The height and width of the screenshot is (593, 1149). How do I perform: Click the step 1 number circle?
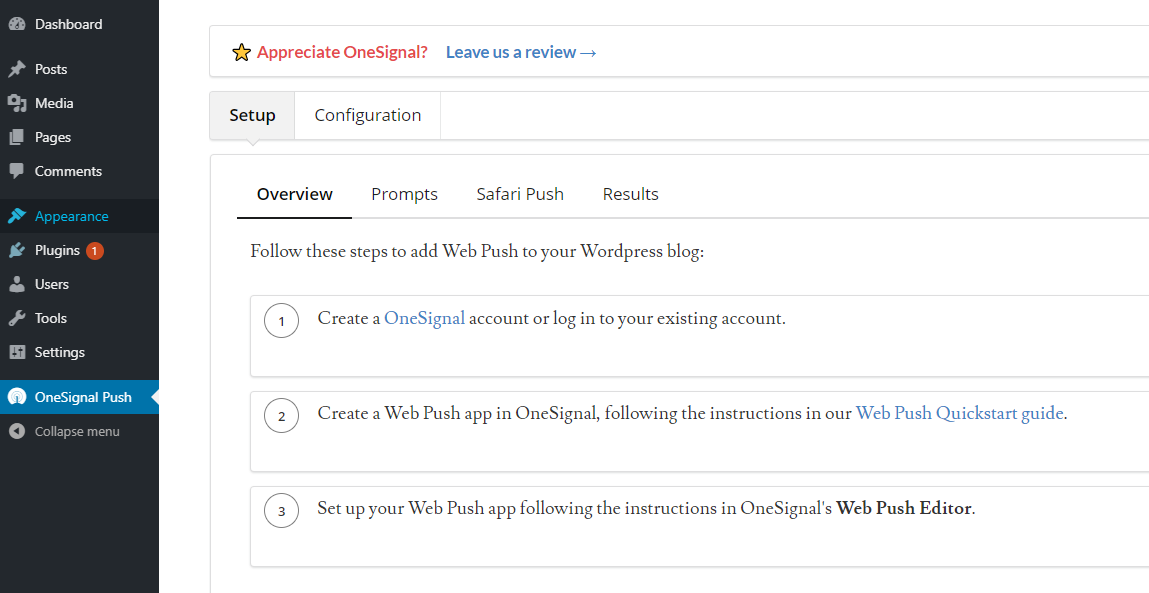point(281,321)
